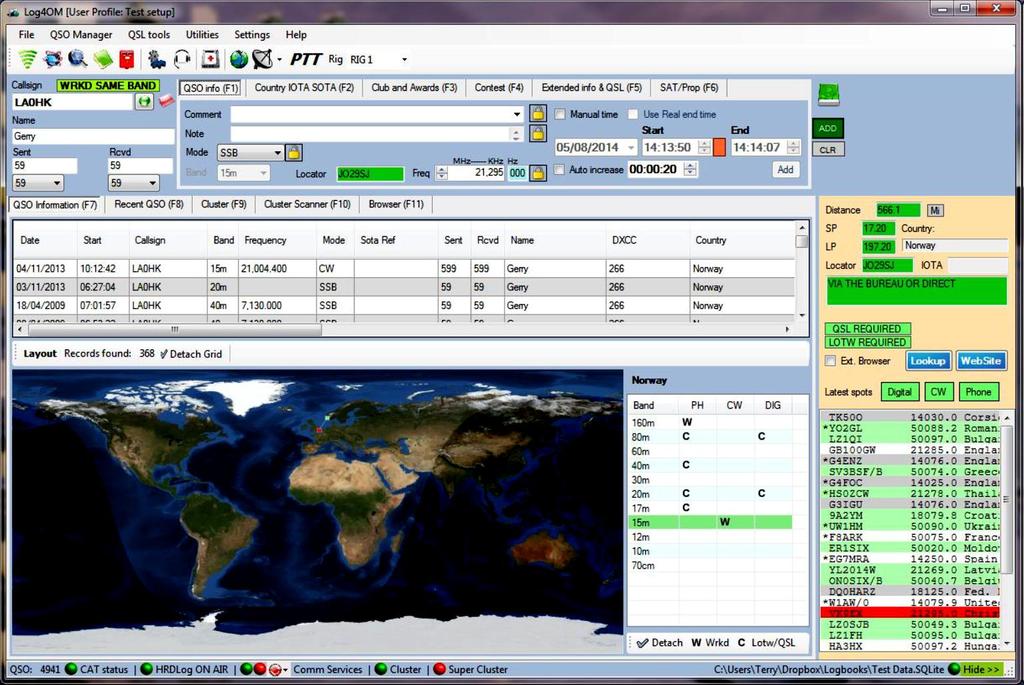Click Hide >> in the status bar
Viewport: 1024px width, 685px height.
[x=981, y=669]
